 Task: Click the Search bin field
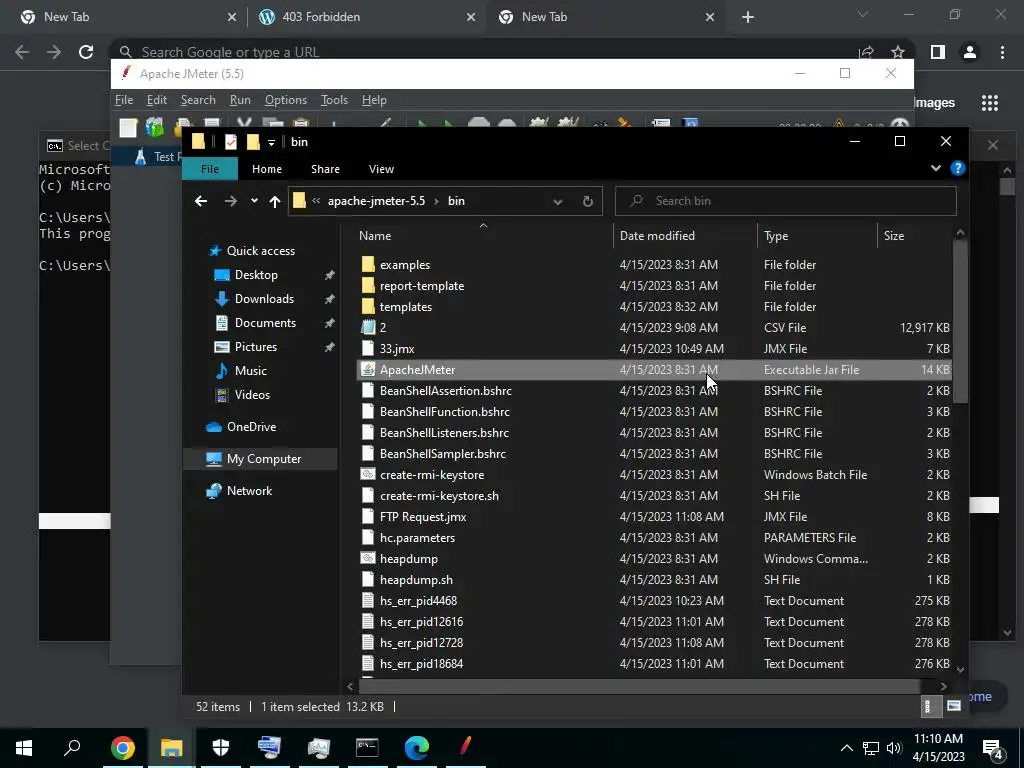tap(786, 201)
